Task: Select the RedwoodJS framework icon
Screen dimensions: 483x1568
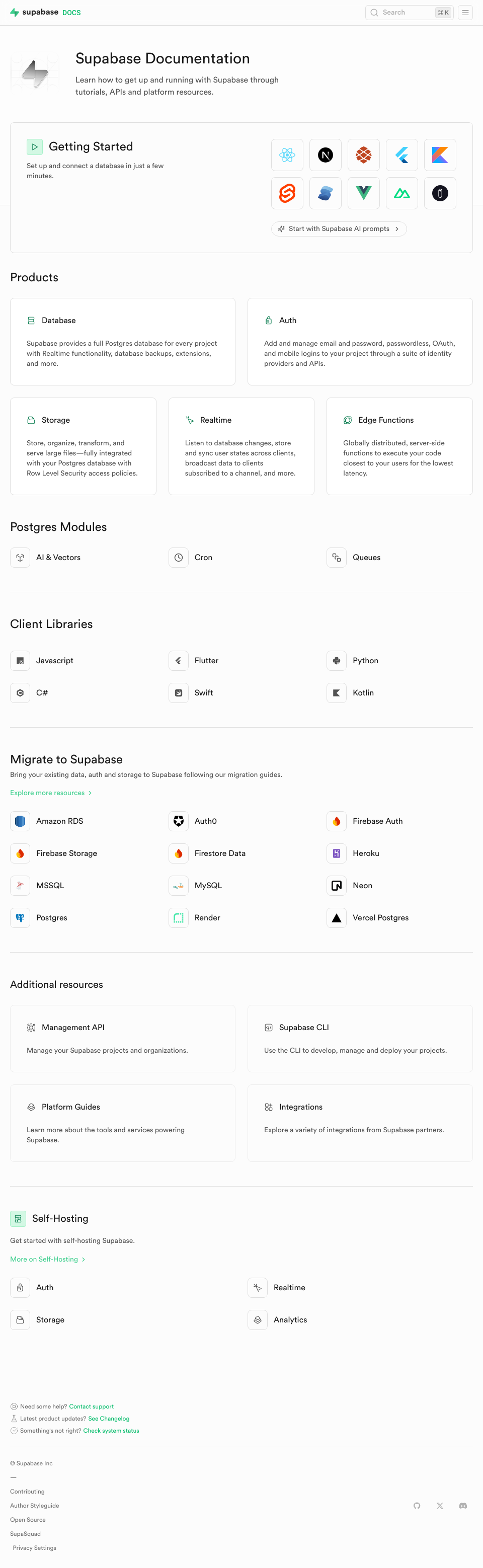Action: click(x=364, y=155)
